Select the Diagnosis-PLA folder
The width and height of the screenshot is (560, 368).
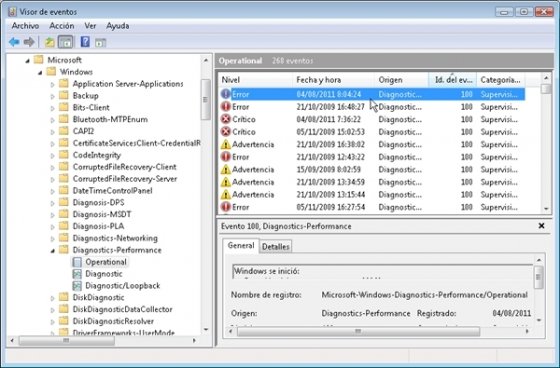click(x=98, y=226)
